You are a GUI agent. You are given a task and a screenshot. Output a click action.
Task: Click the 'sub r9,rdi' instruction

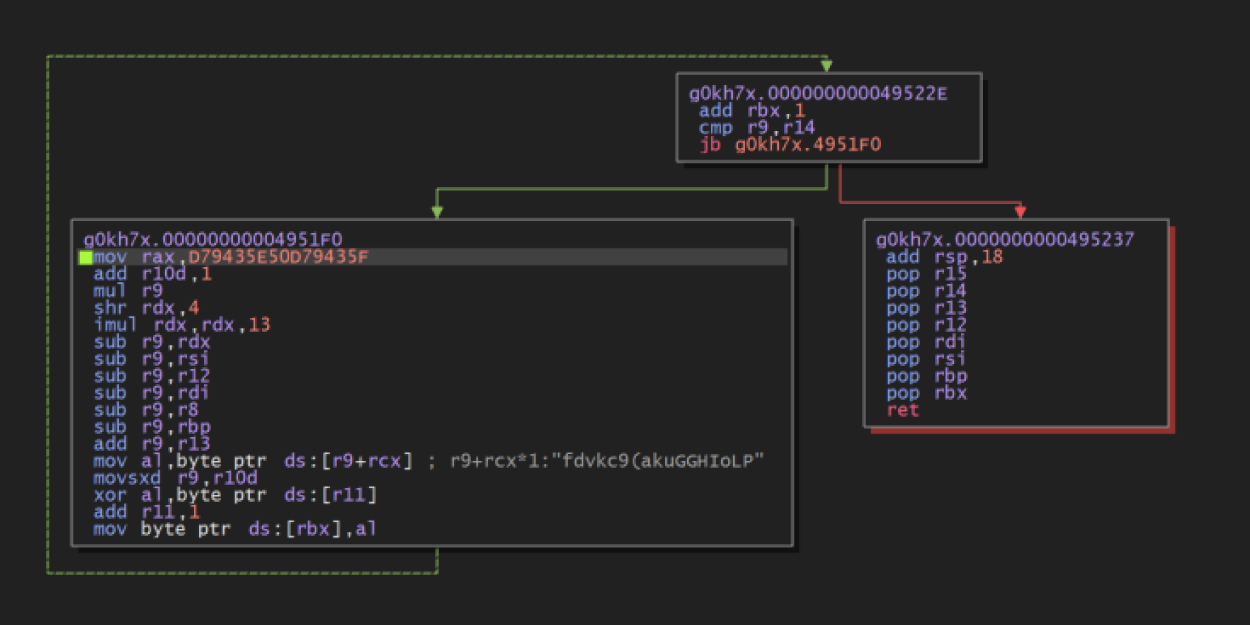pos(152,393)
